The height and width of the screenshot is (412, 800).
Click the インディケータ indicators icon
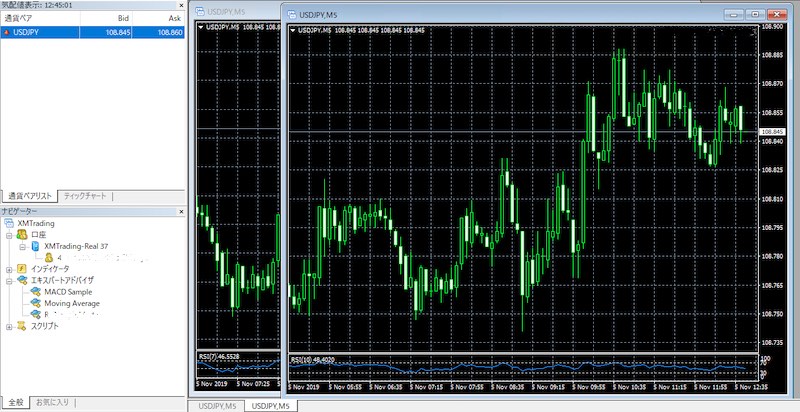21,269
